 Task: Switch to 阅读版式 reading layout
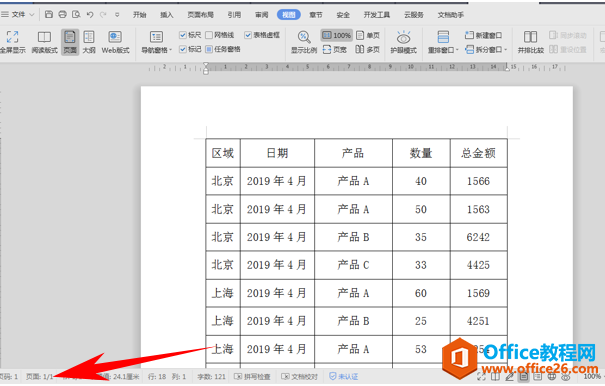point(44,42)
